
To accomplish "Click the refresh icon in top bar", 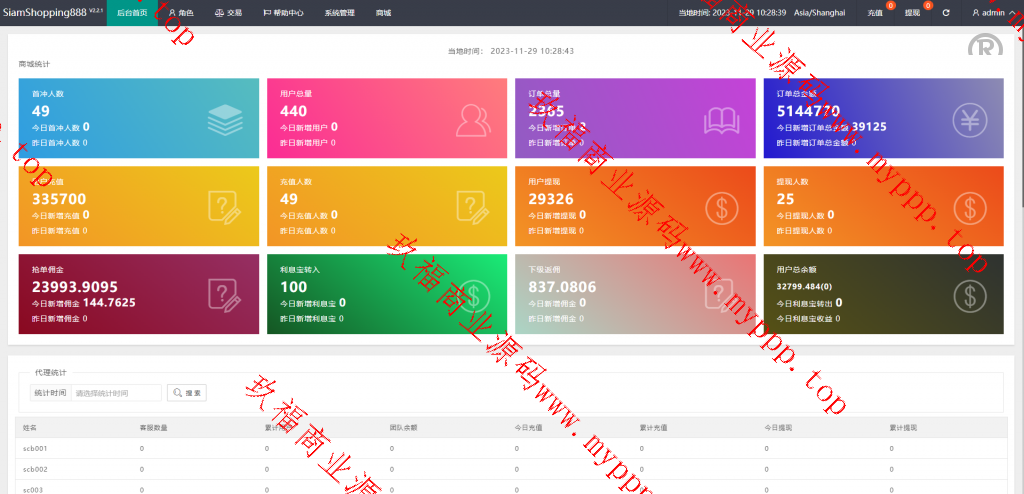I will pyautogui.click(x=946, y=13).
